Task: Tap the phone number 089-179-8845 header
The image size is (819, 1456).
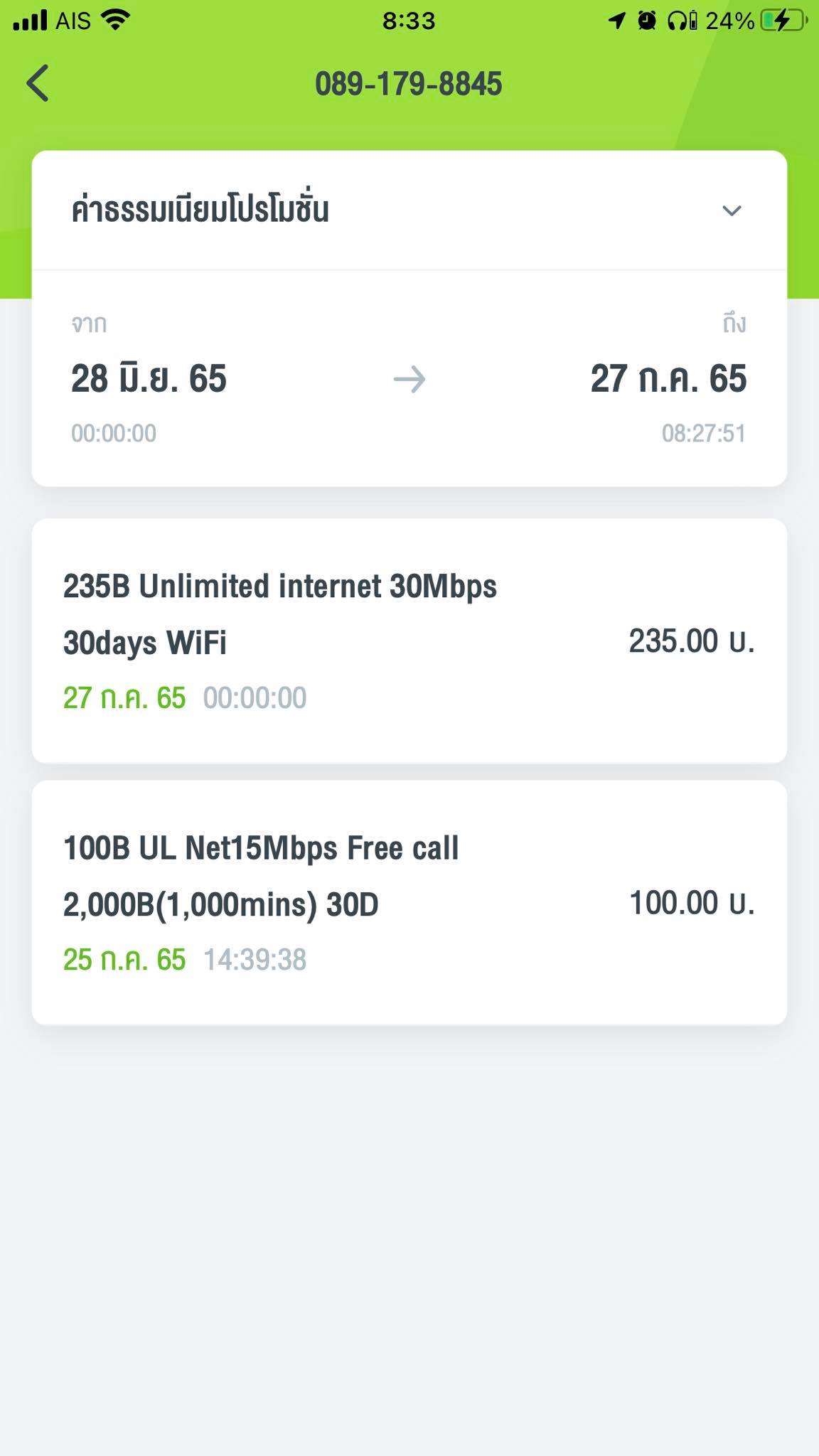Action: [409, 84]
